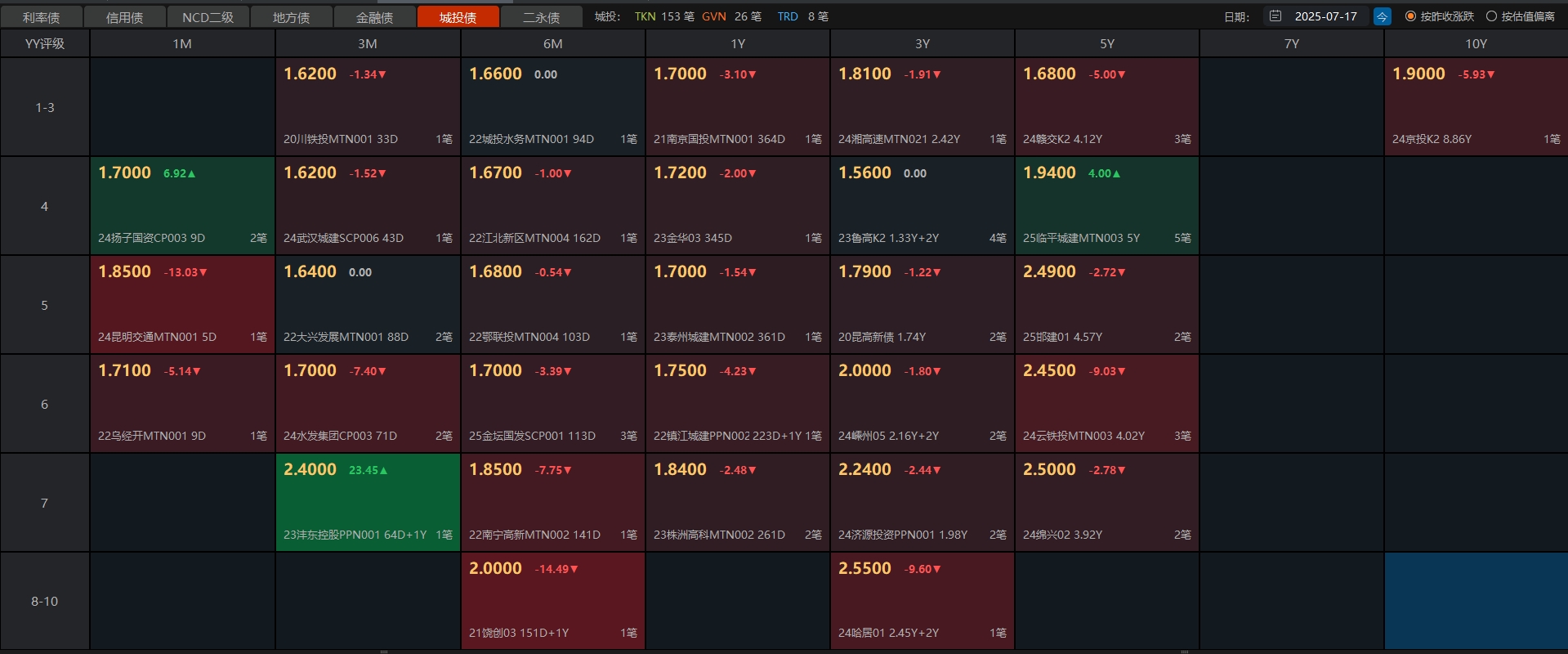Open the 1.74Y cell priced 1.7900
Viewport: 1568px width, 654px height.
coord(922,305)
